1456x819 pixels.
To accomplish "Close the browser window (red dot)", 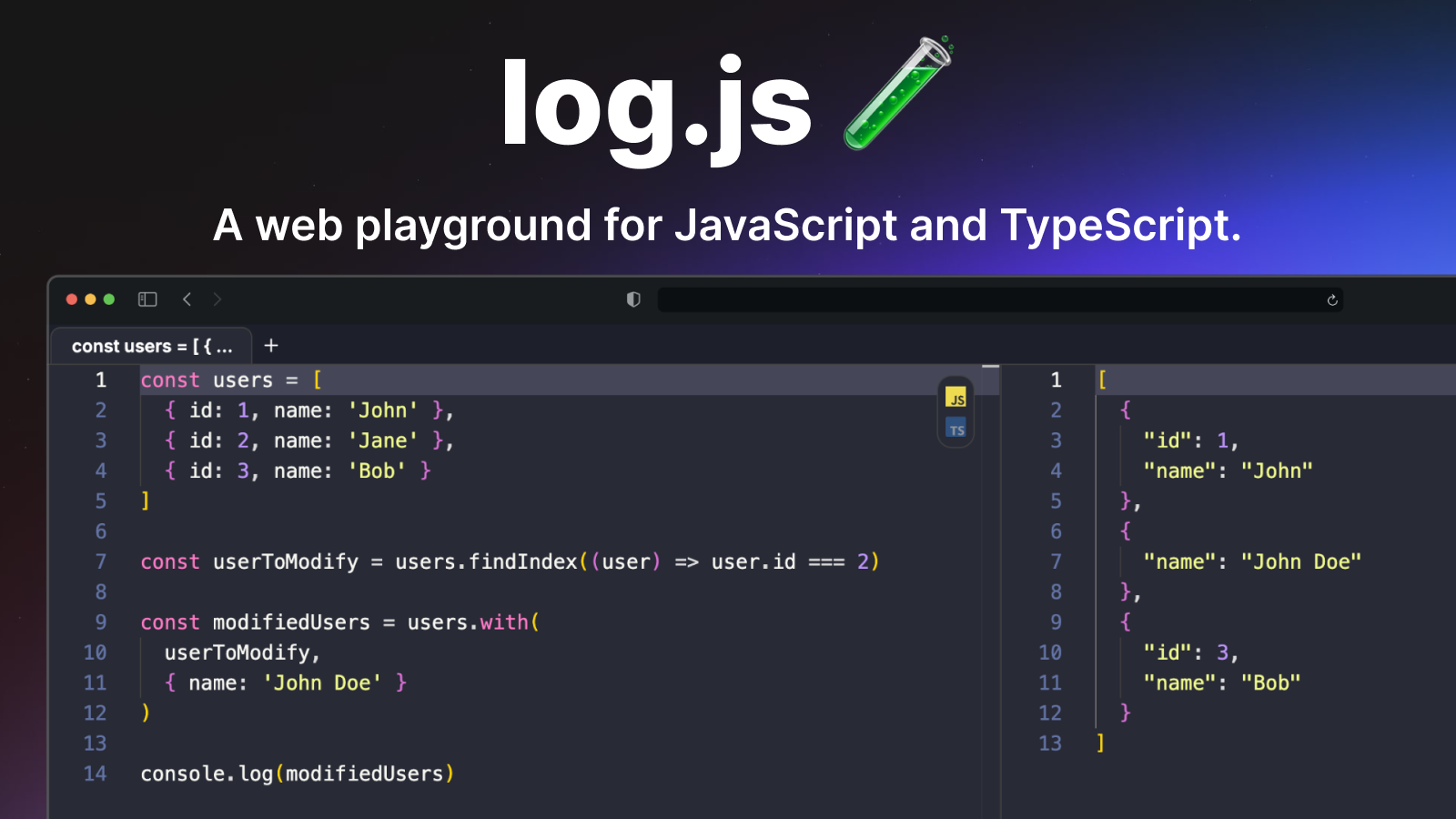I will click(72, 299).
